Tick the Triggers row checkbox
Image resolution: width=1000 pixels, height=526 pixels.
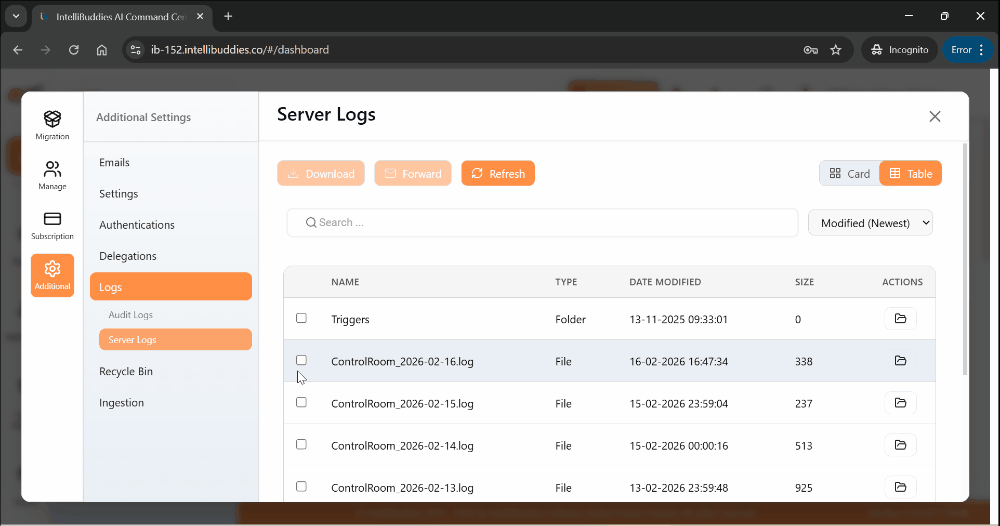pos(301,318)
